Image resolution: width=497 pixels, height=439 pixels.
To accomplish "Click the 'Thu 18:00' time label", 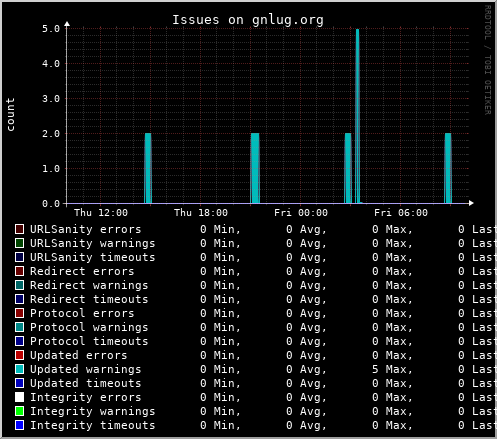I will 201,213.
